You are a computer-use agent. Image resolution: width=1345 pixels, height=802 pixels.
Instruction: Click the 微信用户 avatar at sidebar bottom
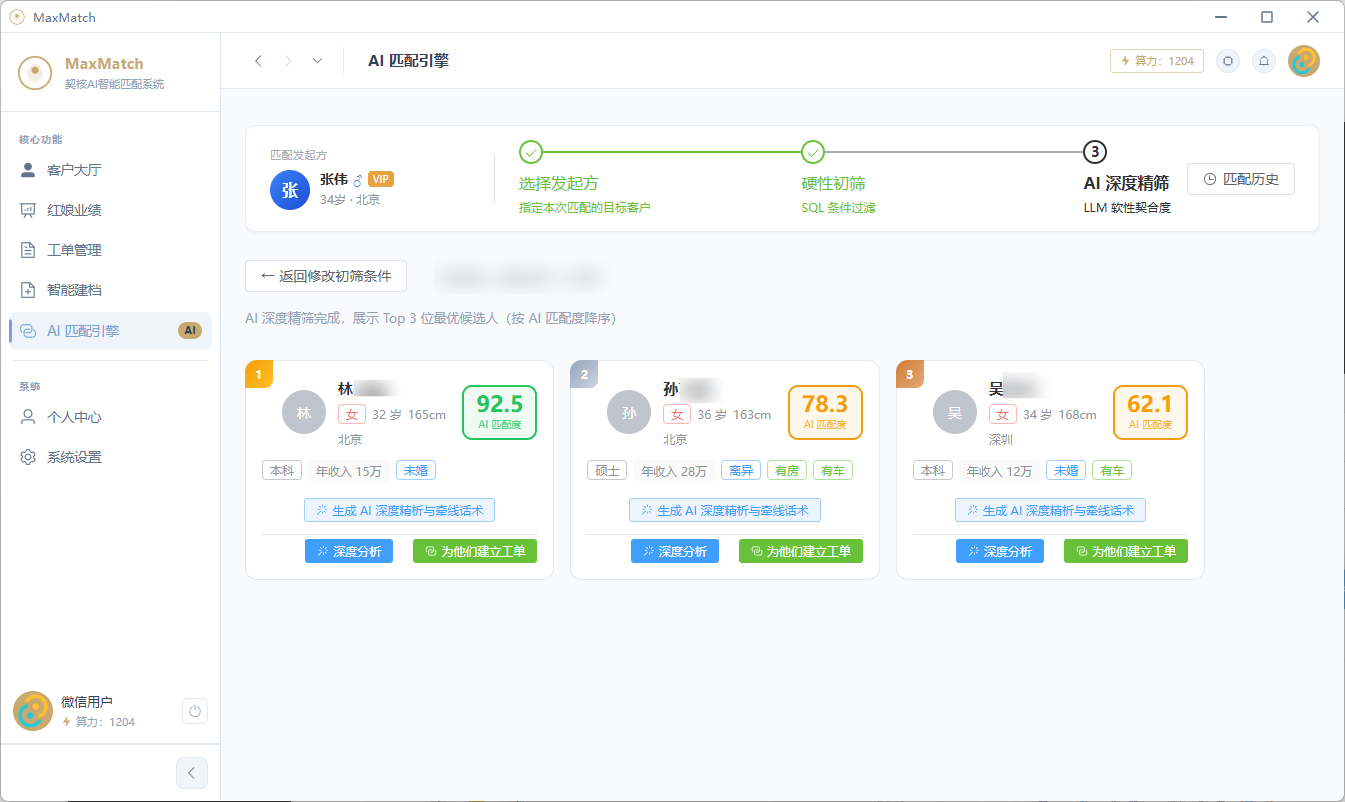[33, 711]
